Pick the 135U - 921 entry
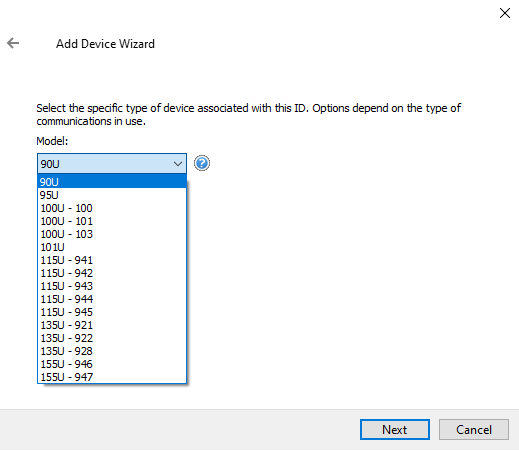 click(x=112, y=325)
